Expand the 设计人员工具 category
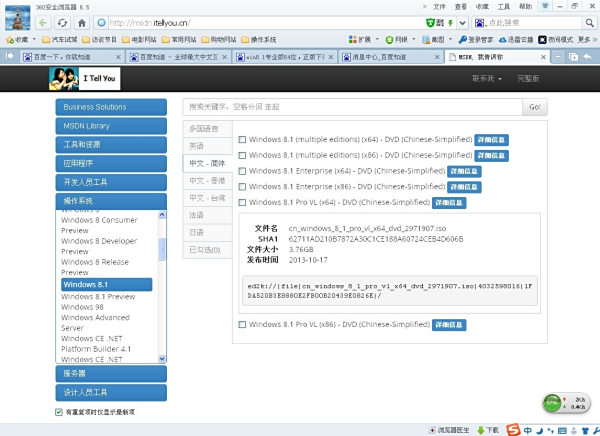Screen dimensions: 600x436 pyautogui.click(x=111, y=393)
